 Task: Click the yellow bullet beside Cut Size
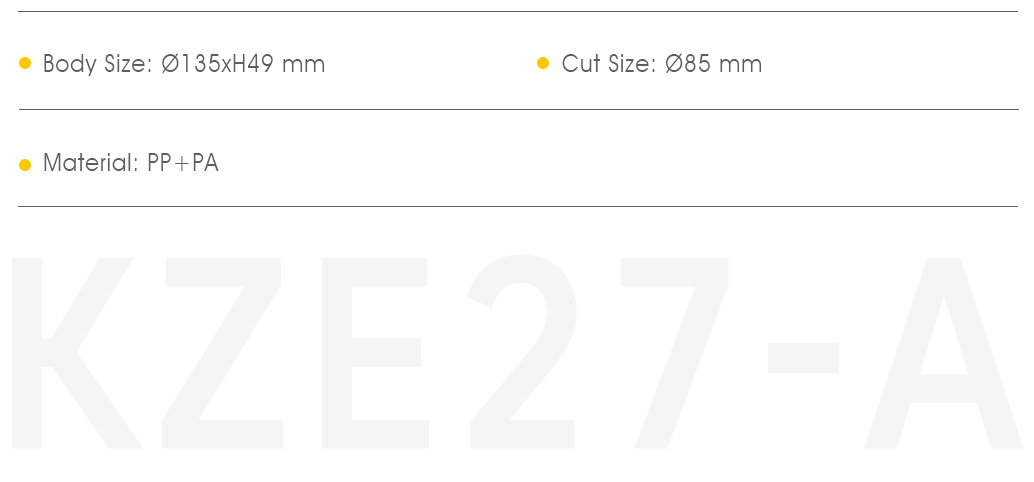click(543, 63)
